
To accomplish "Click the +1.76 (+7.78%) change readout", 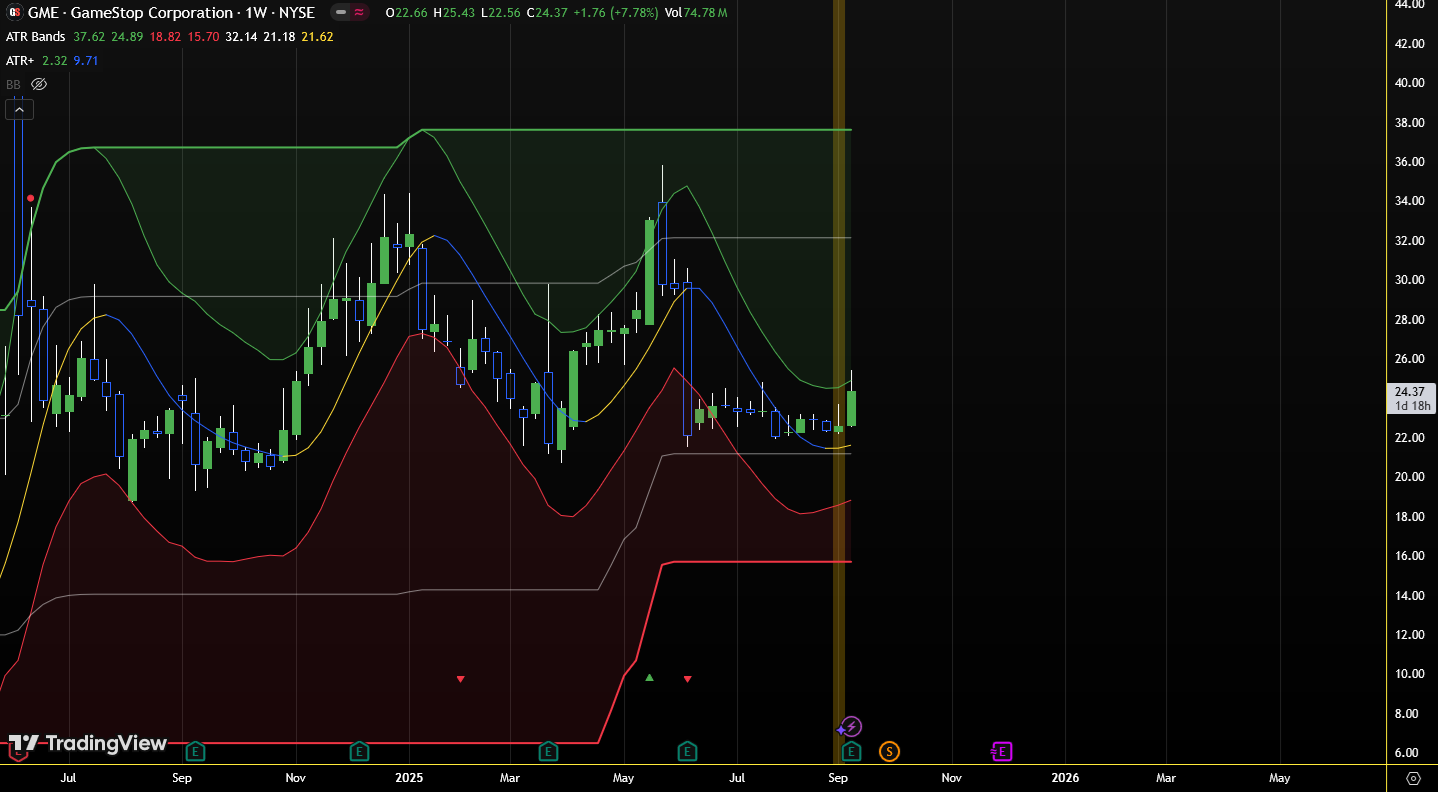I will [615, 13].
